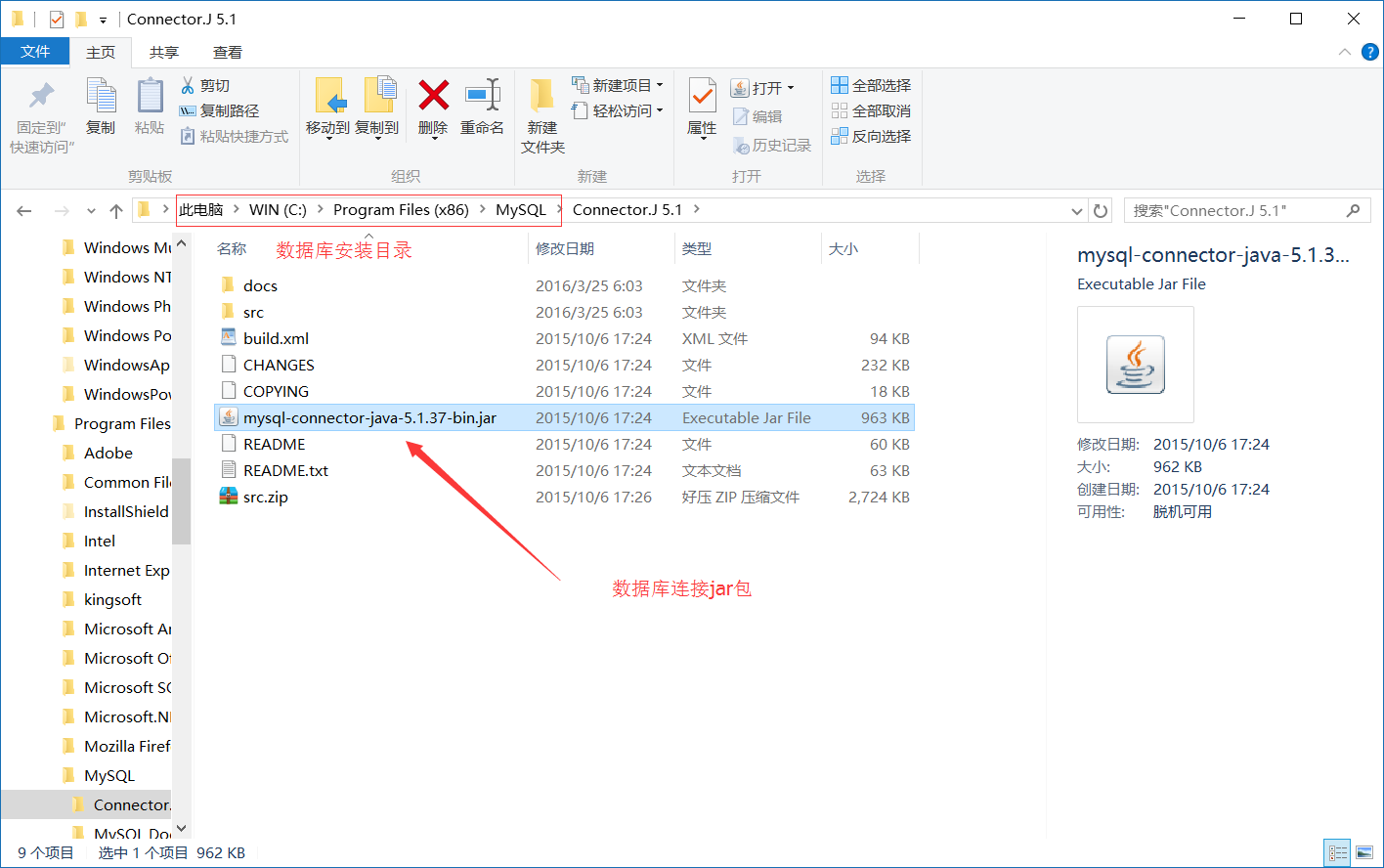The width and height of the screenshot is (1384, 868).
Task: Switch to details view icon in status bar
Action: [x=1337, y=853]
